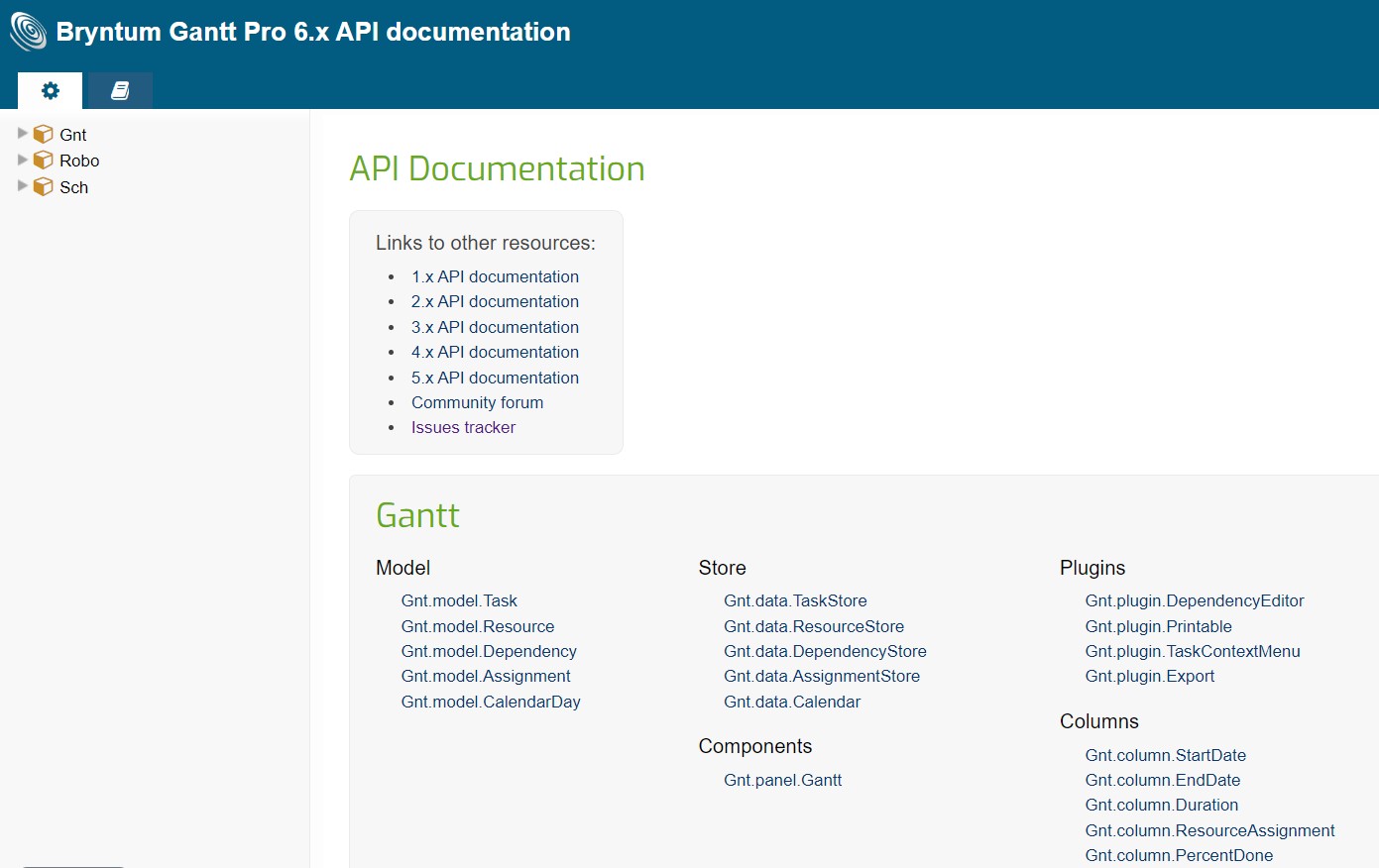Open Gnt.plugin.Export link
Viewport: 1379px width, 868px height.
tap(1150, 676)
